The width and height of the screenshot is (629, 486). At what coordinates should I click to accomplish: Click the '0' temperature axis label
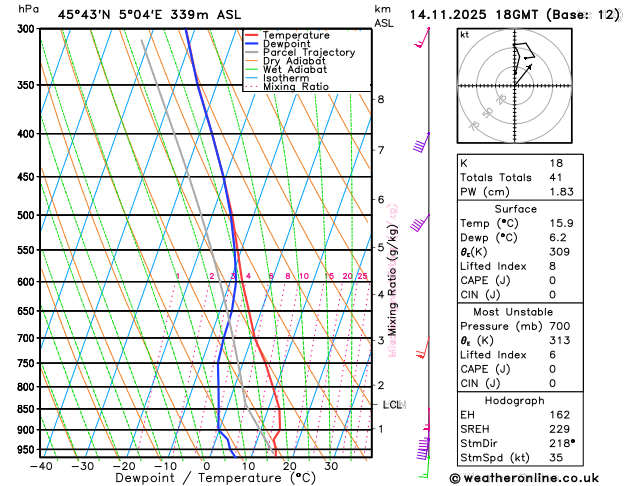pos(206,466)
